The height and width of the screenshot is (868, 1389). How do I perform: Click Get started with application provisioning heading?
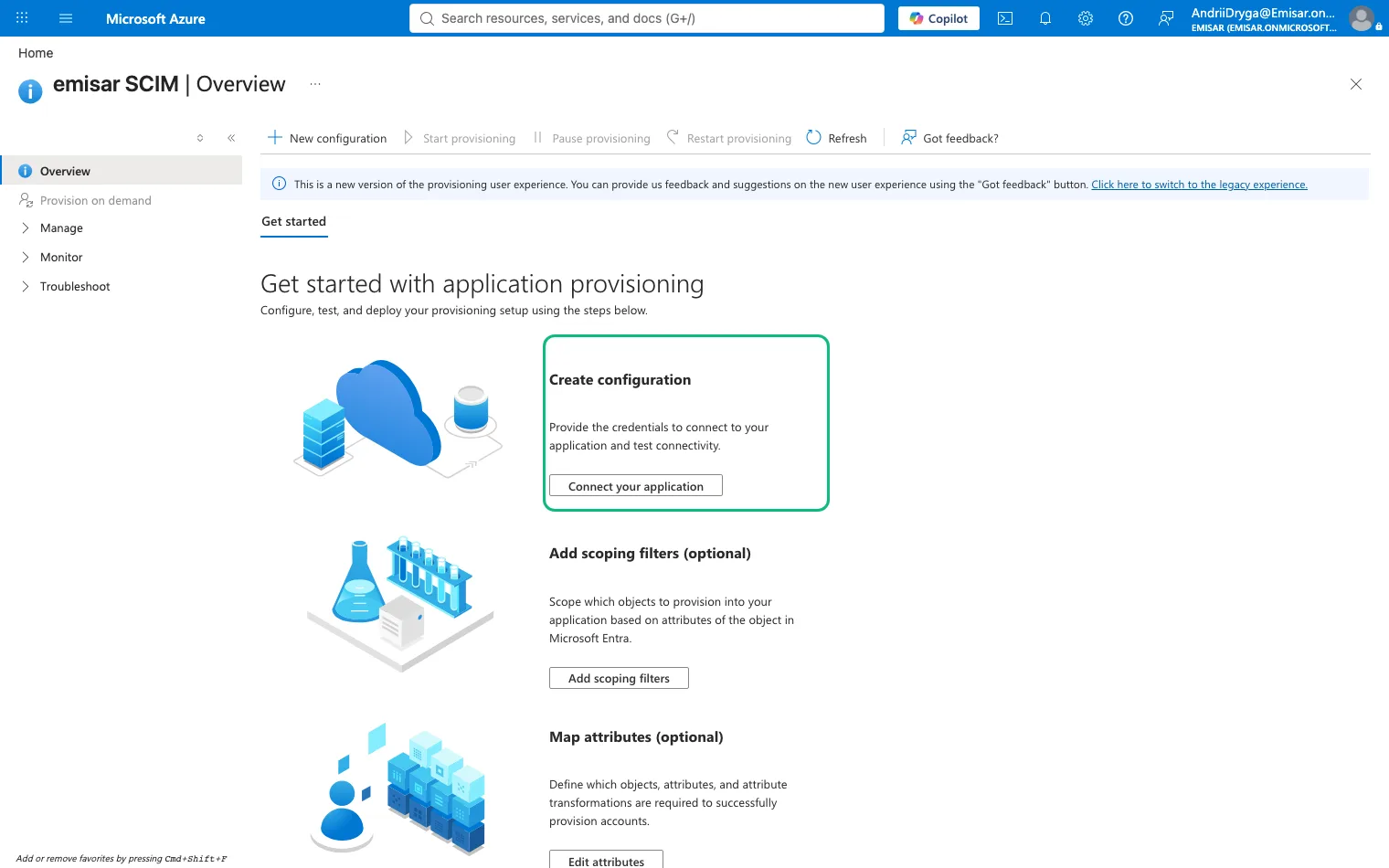[x=482, y=284]
